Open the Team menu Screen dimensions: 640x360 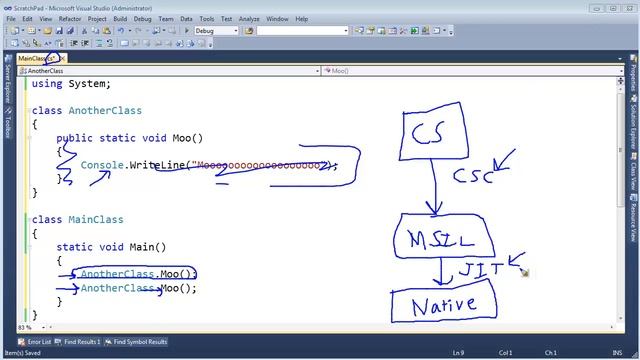click(166, 19)
